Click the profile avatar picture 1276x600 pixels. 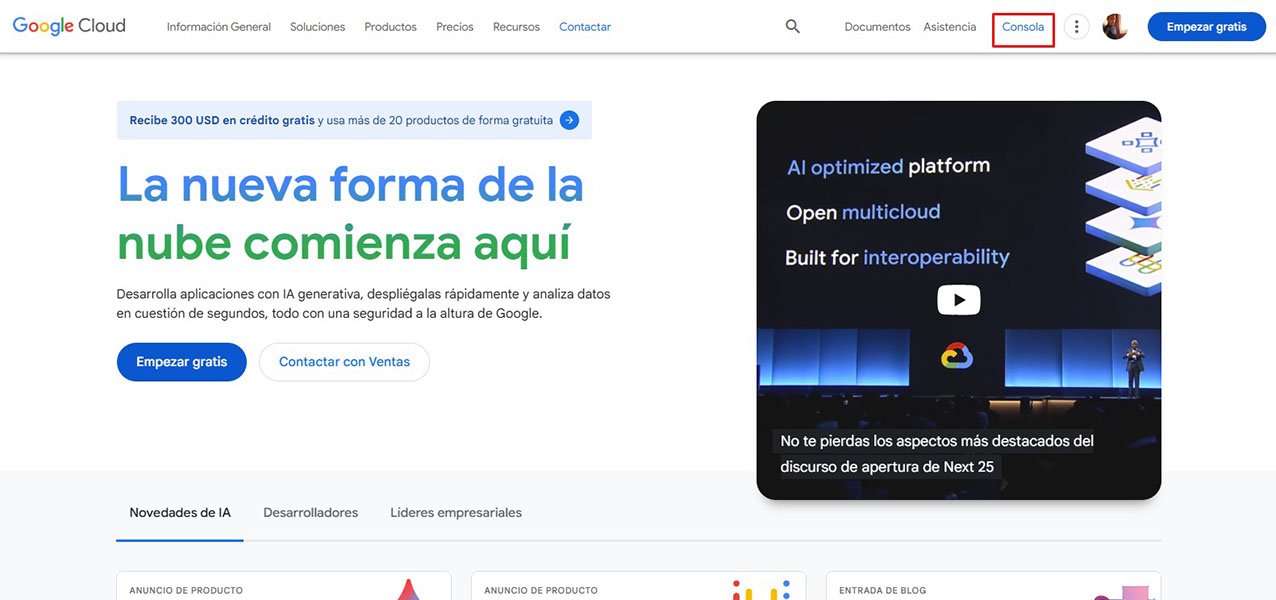[x=1115, y=26]
